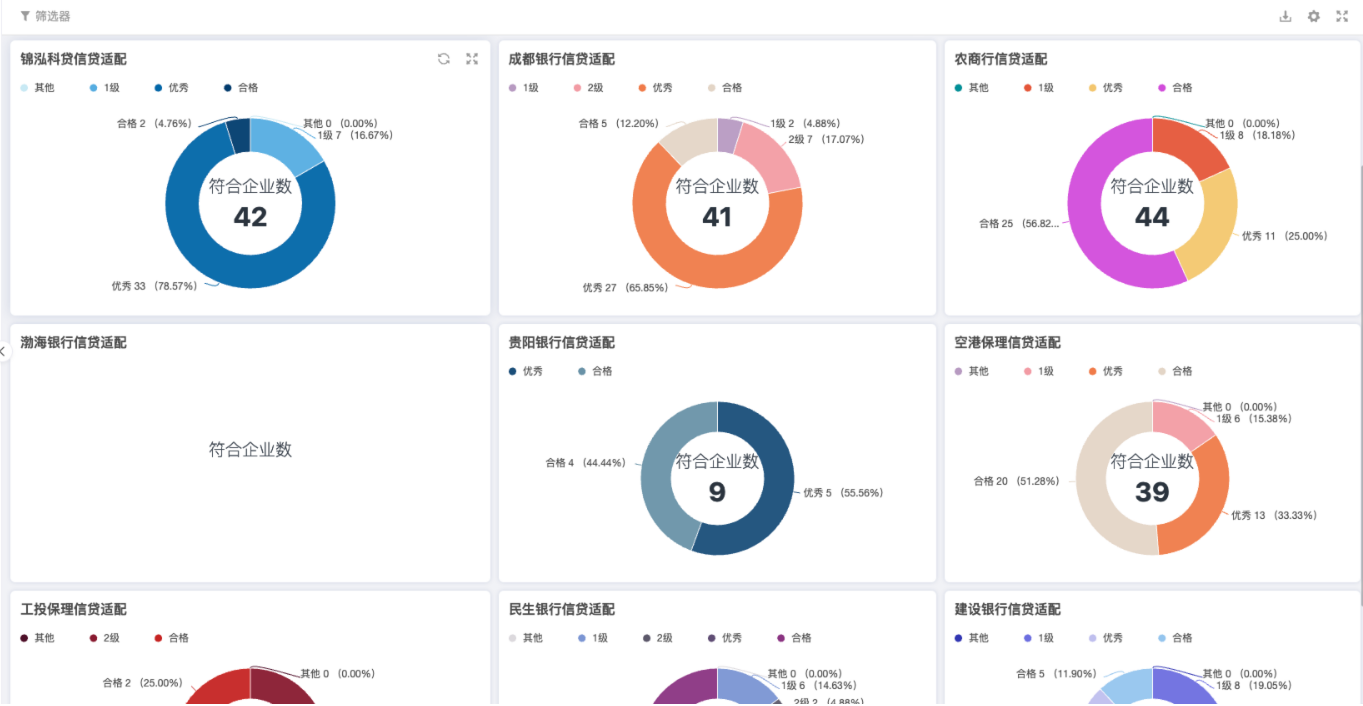
Task: Toggle 1级 legend in 锦泓科贷信贷适配 chart
Action: pos(104,88)
